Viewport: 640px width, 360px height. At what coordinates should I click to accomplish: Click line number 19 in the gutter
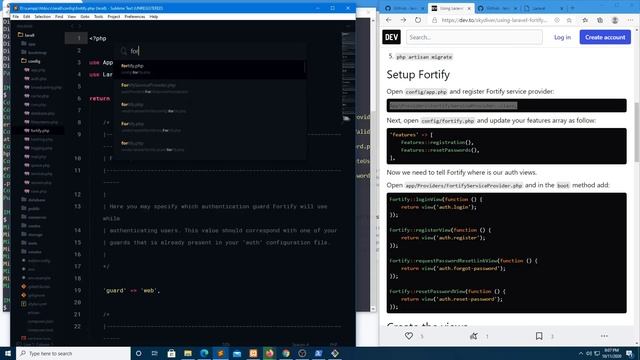coord(78,291)
